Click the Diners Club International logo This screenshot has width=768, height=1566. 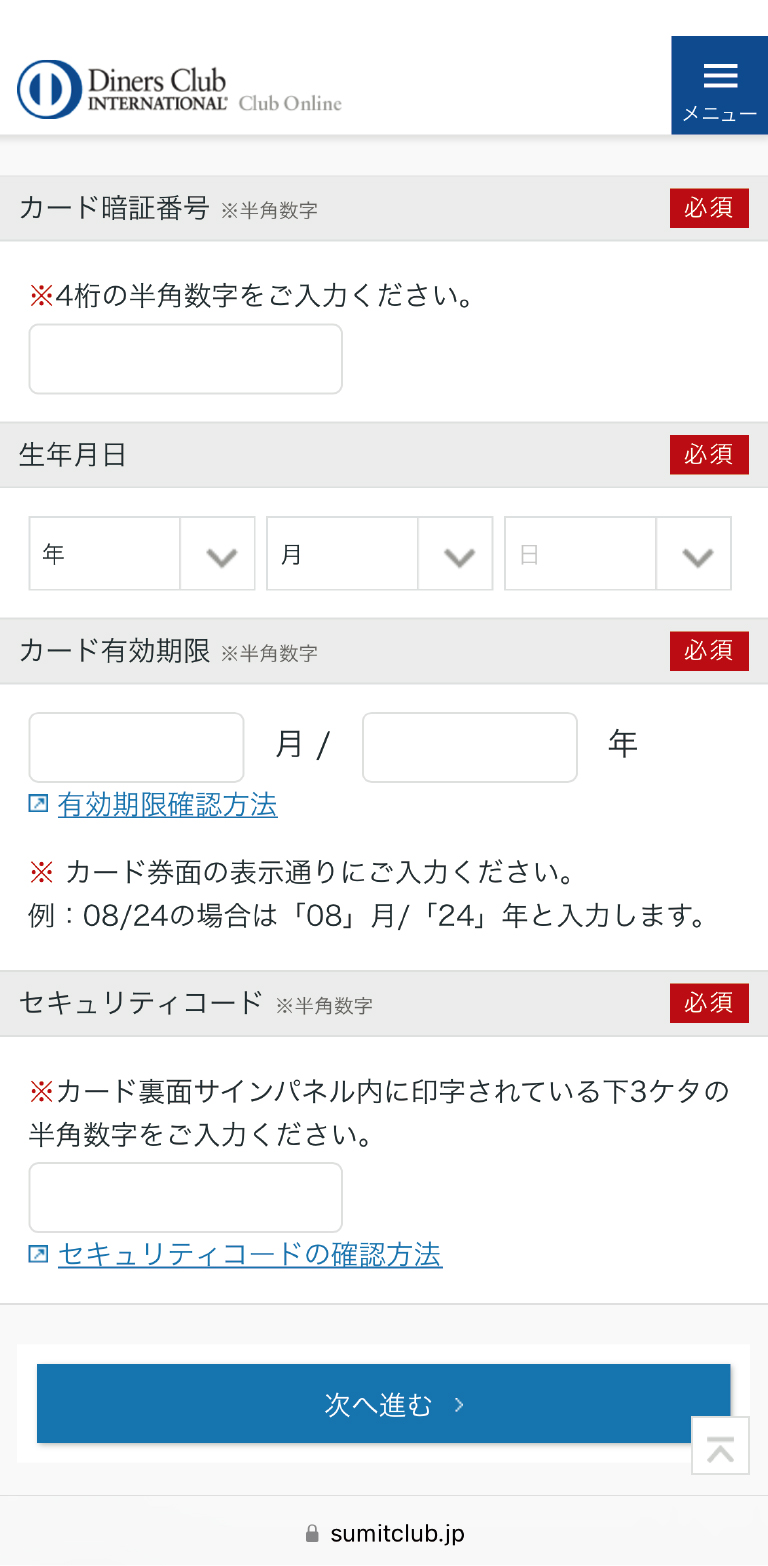(122, 89)
